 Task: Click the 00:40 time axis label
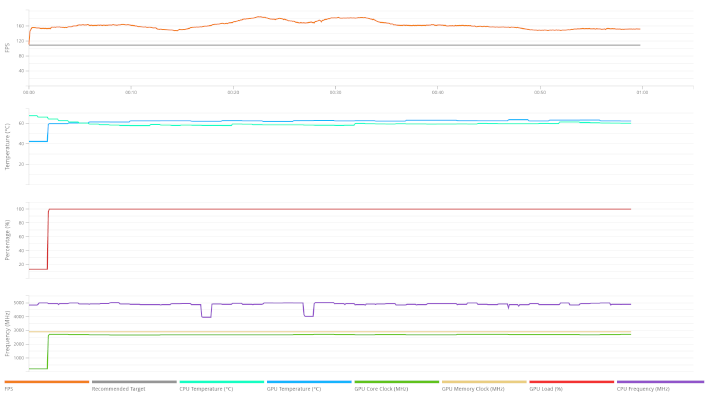(x=438, y=92)
